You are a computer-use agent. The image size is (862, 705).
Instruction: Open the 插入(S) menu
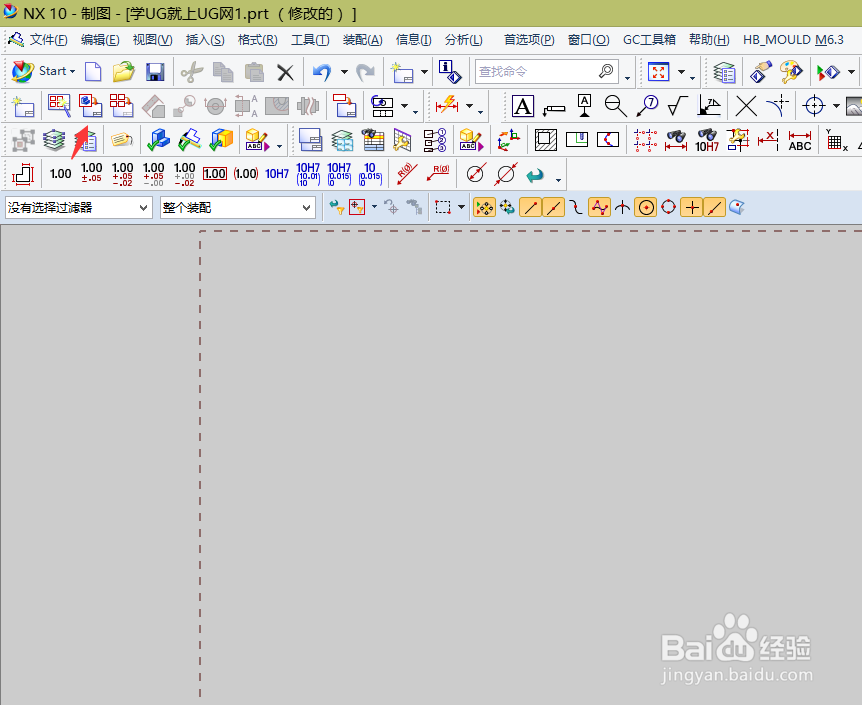click(205, 40)
